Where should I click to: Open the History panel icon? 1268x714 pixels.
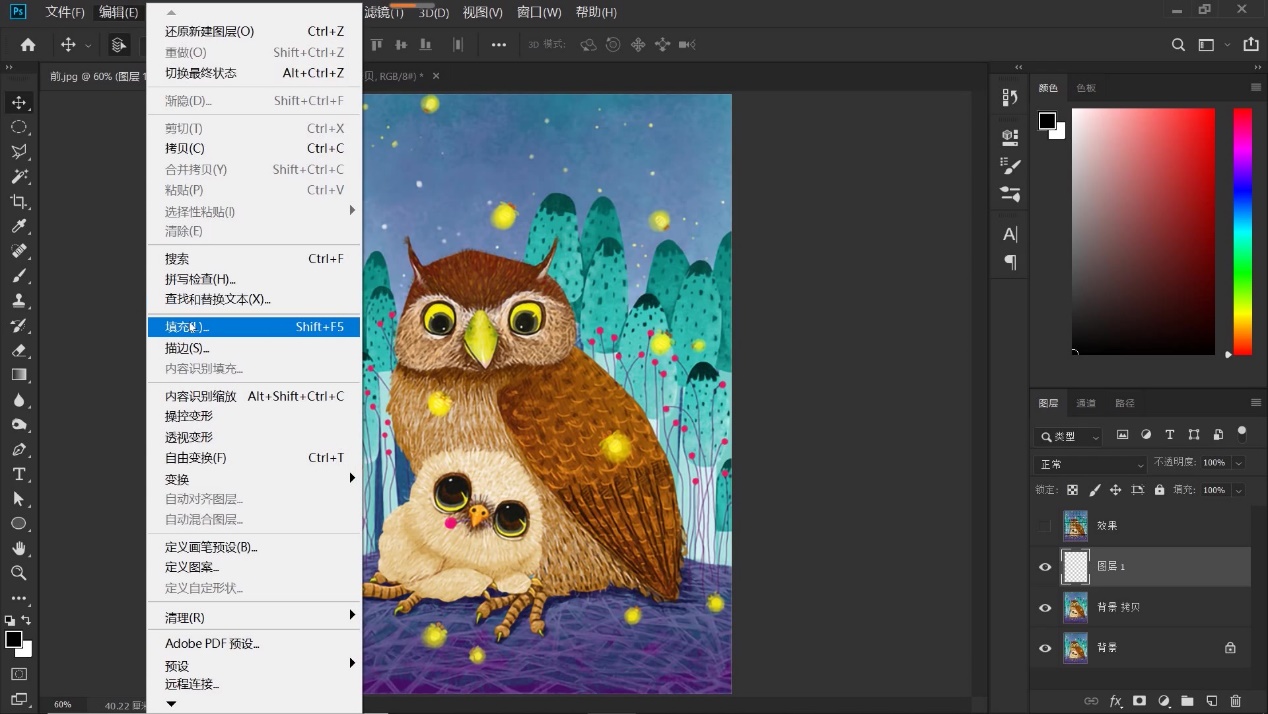pyautogui.click(x=1010, y=97)
